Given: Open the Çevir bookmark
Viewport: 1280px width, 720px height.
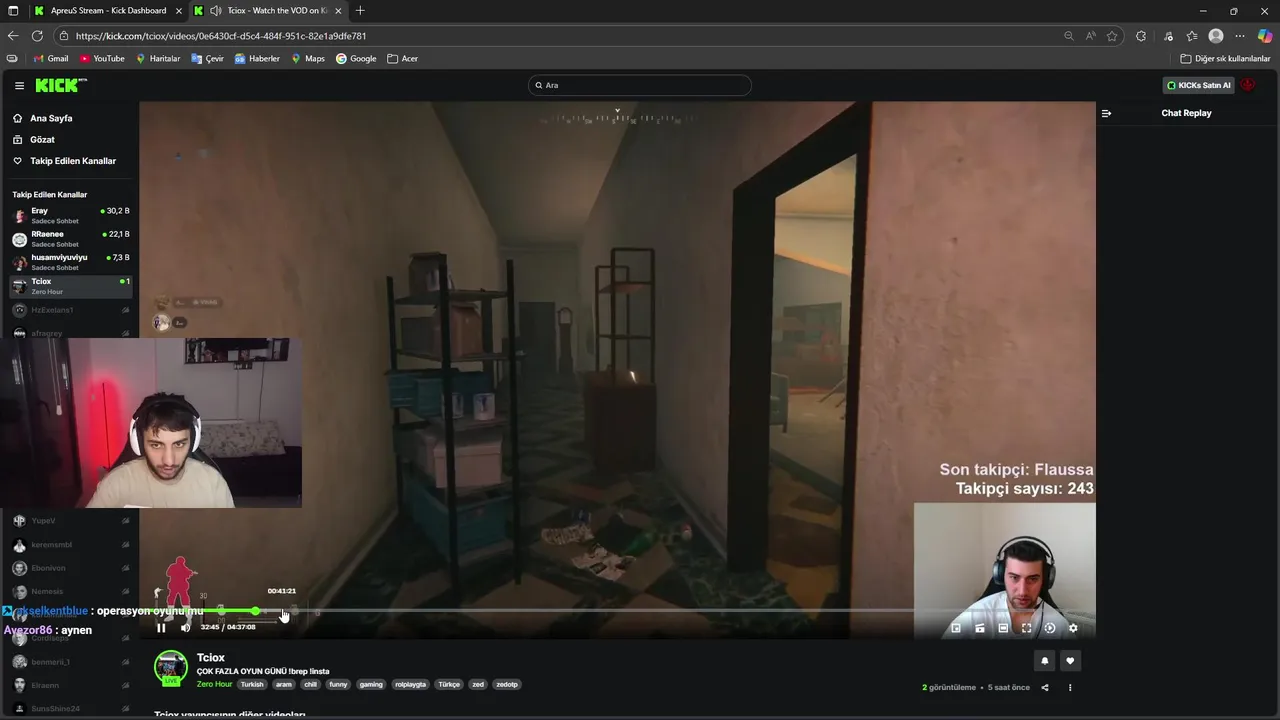Looking at the screenshot, I should coord(208,59).
